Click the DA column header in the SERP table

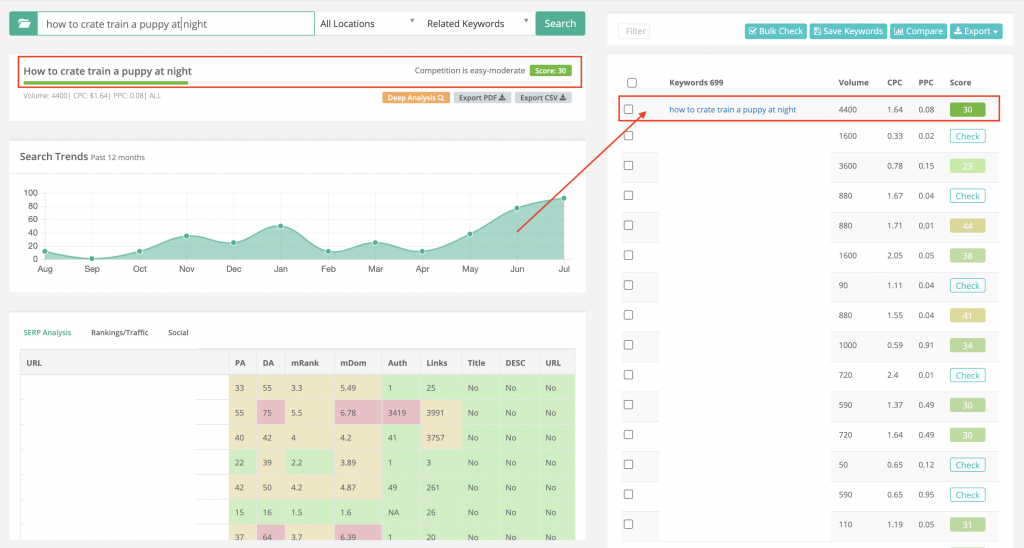(268, 363)
